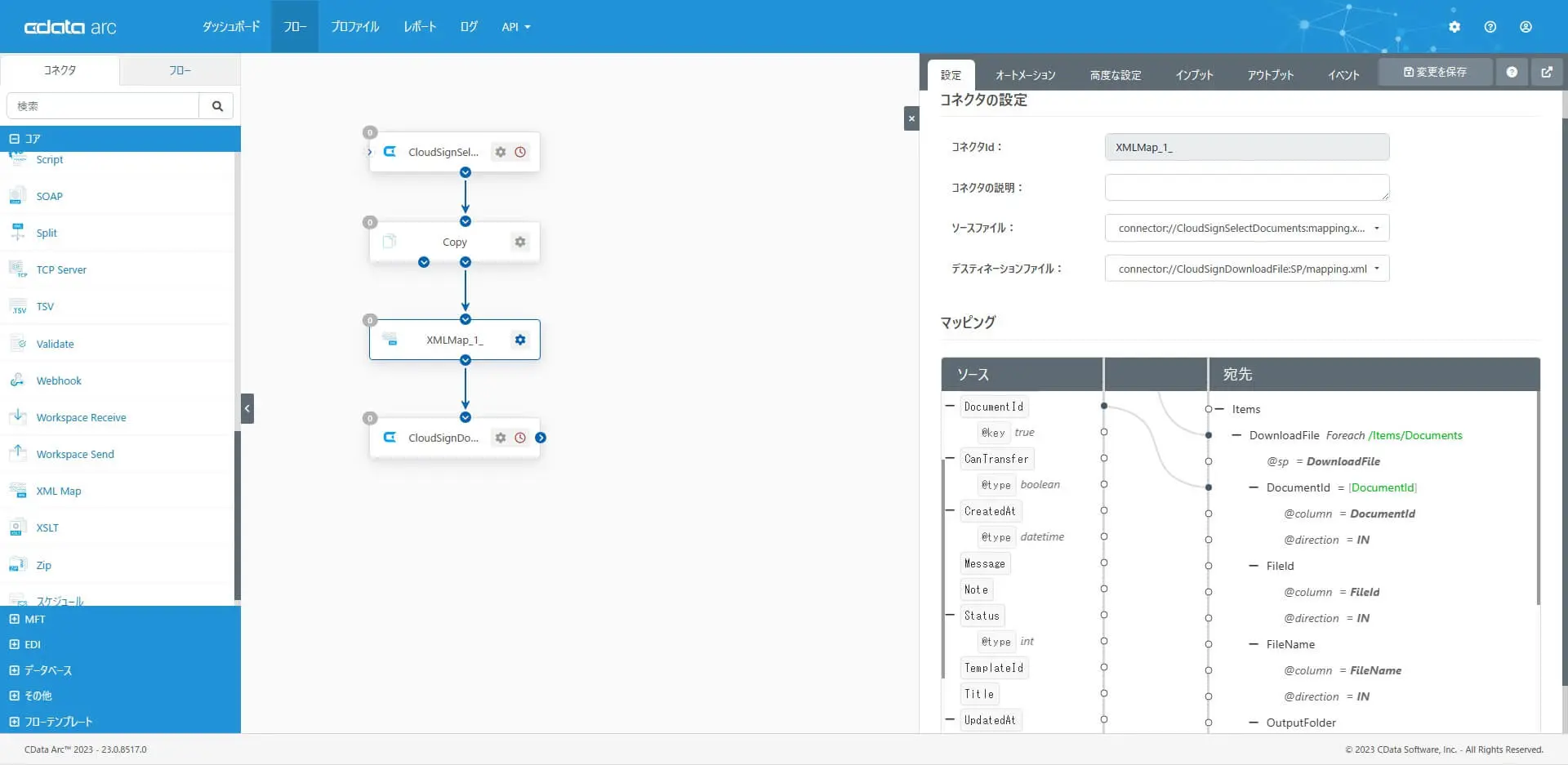Click the 変更を保存 button

(1435, 72)
